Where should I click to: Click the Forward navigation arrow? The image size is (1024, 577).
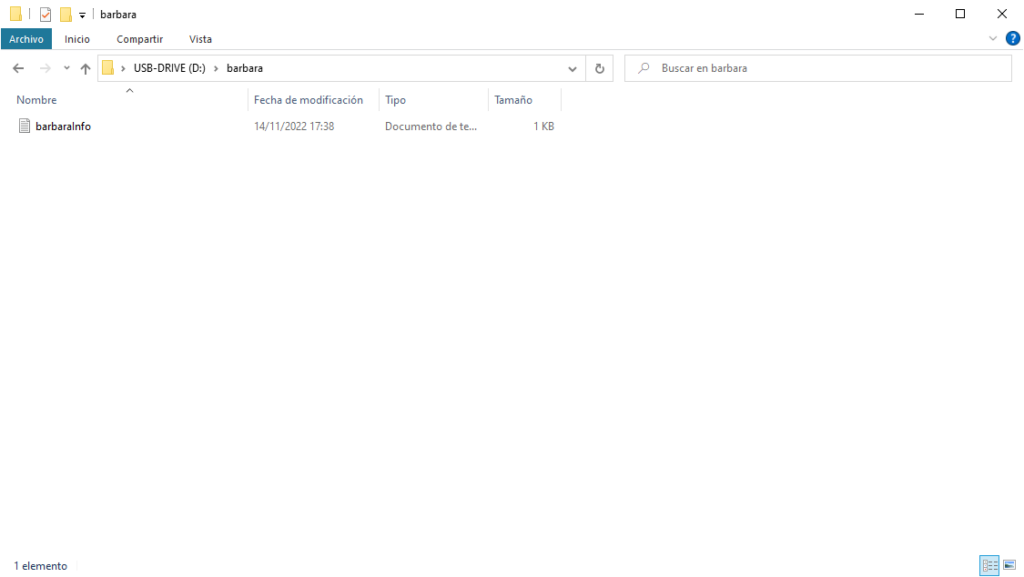[x=44, y=68]
